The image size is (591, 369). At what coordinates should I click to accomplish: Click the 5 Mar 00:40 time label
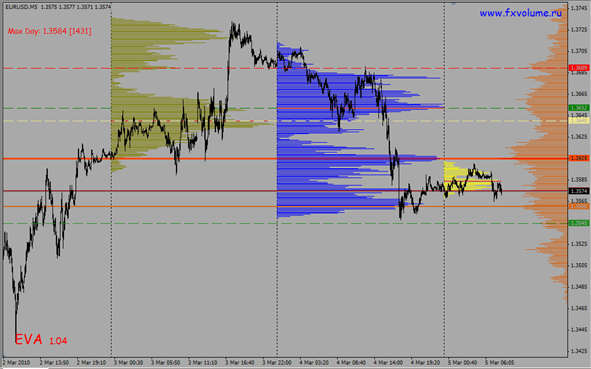click(462, 363)
